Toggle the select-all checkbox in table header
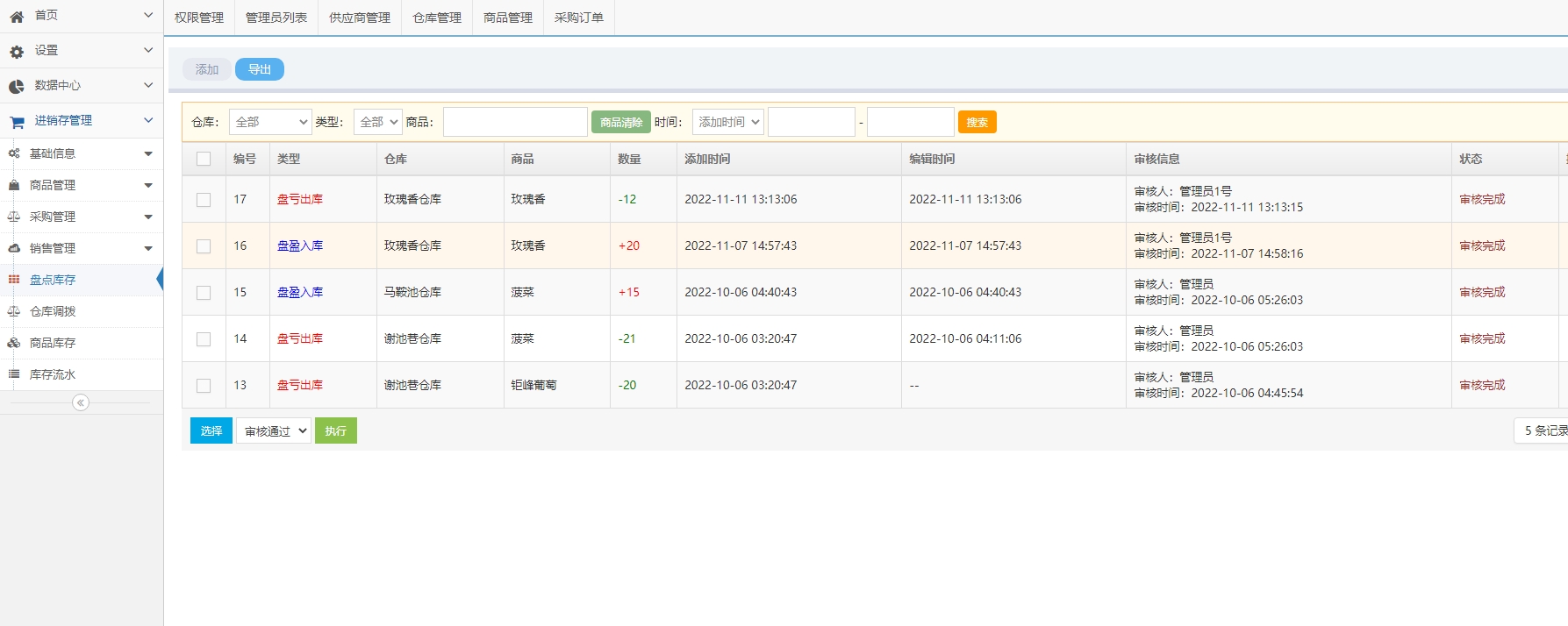 pos(204,159)
